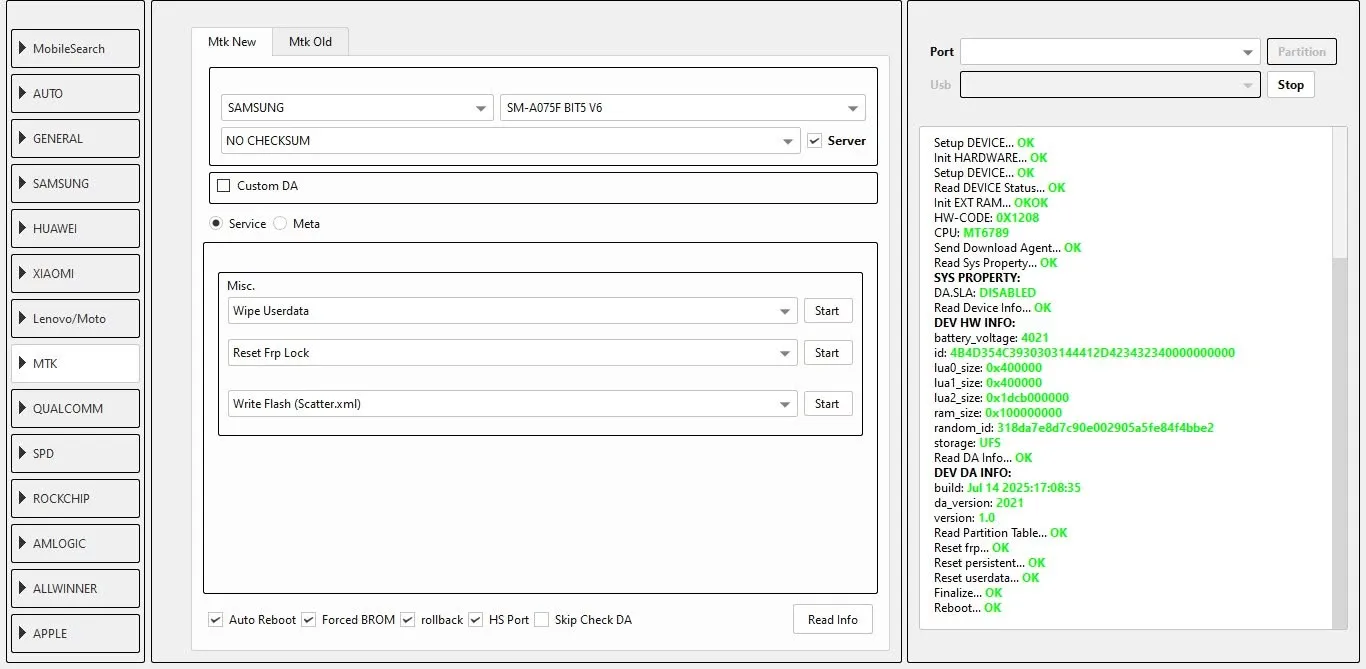Expand the HUAWEI sidebar section
The image size is (1366, 669).
pyautogui.click(x=75, y=229)
